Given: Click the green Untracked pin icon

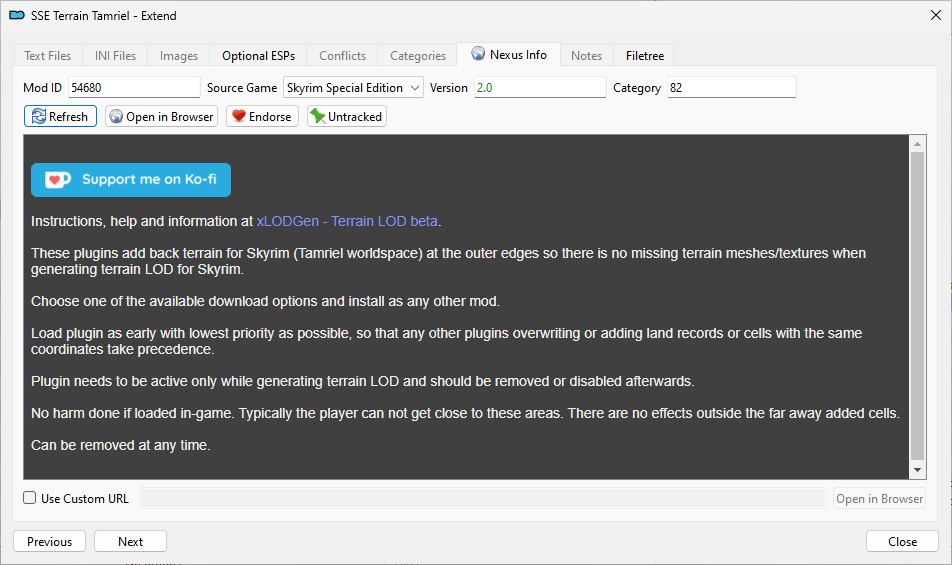Looking at the screenshot, I should [x=318, y=116].
